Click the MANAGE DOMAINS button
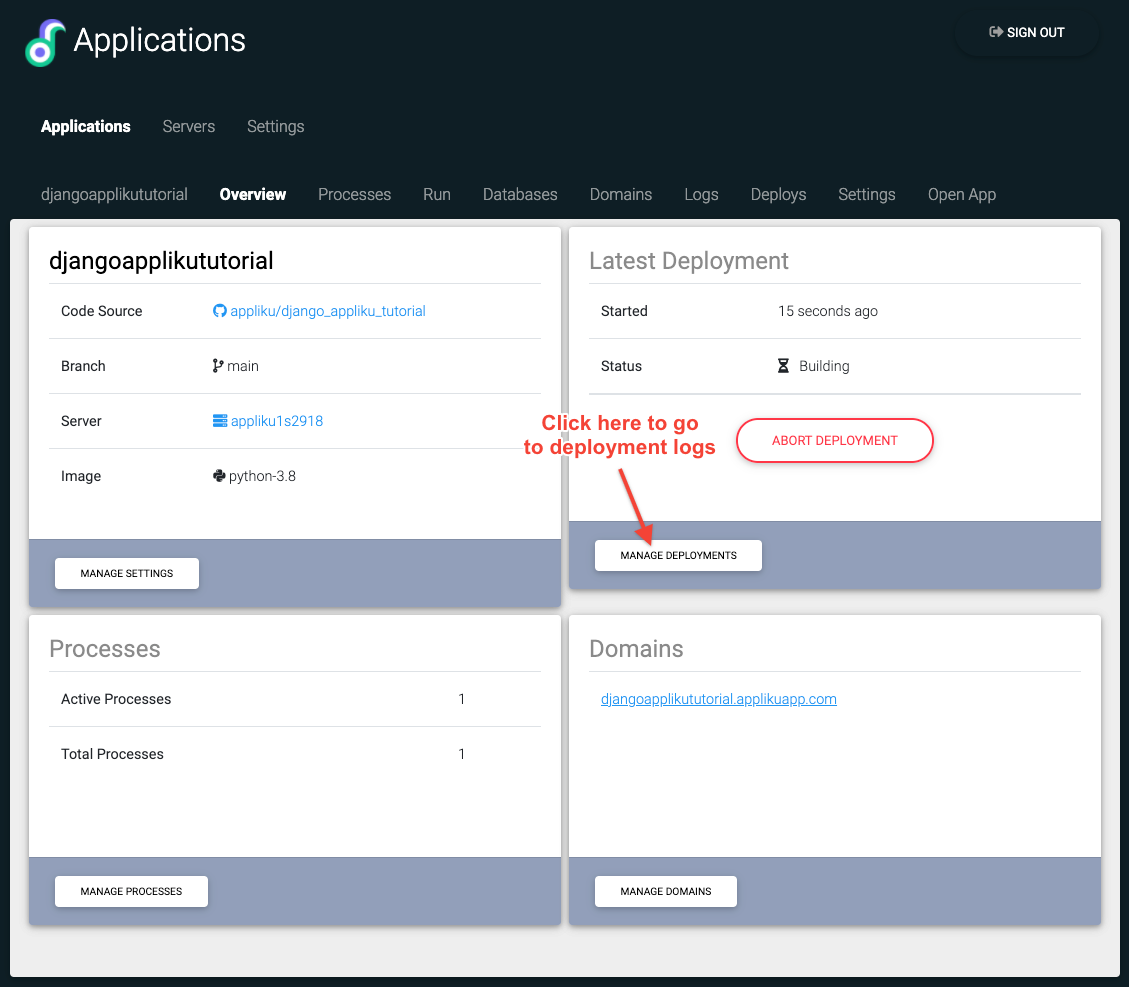1129x987 pixels. pyautogui.click(x=666, y=891)
